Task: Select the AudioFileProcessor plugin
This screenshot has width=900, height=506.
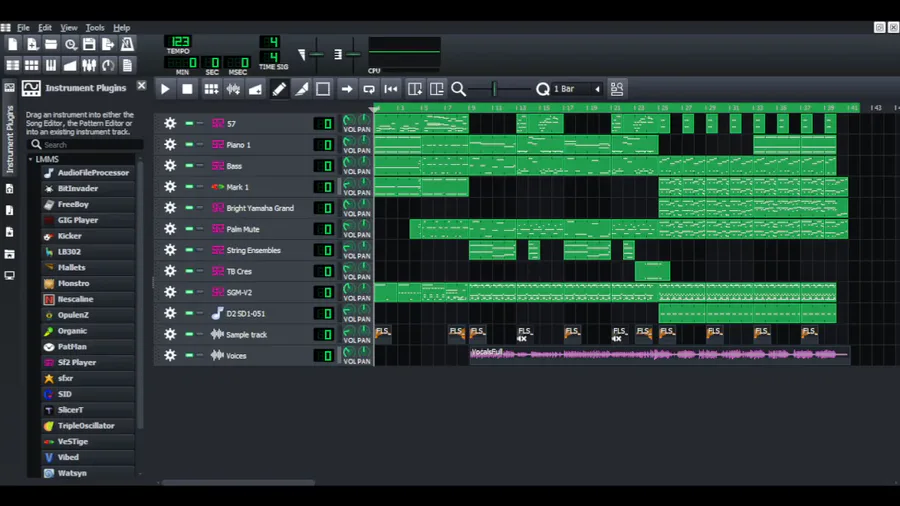Action: tap(88, 173)
